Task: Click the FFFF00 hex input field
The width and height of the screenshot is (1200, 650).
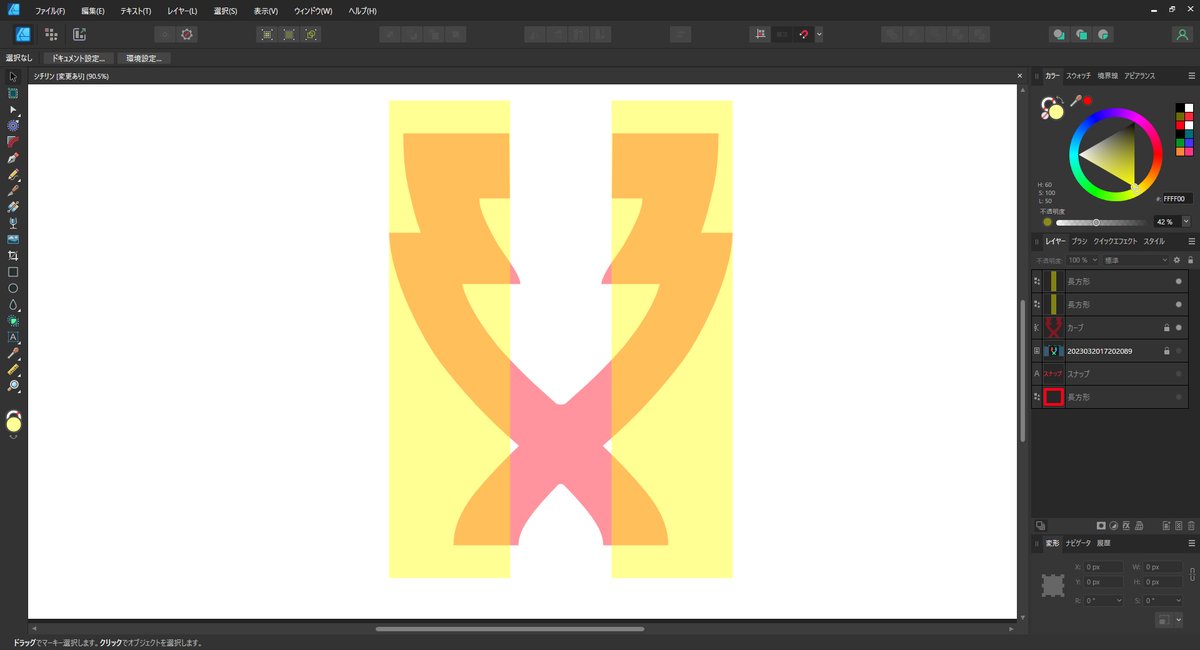Action: pyautogui.click(x=1177, y=199)
